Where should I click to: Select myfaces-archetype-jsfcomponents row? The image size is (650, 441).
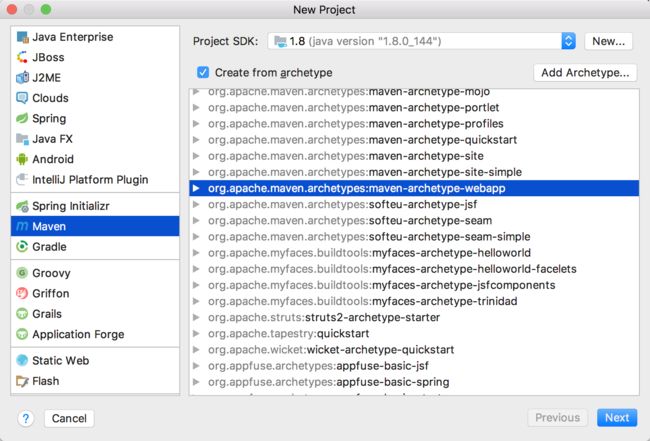(414, 285)
